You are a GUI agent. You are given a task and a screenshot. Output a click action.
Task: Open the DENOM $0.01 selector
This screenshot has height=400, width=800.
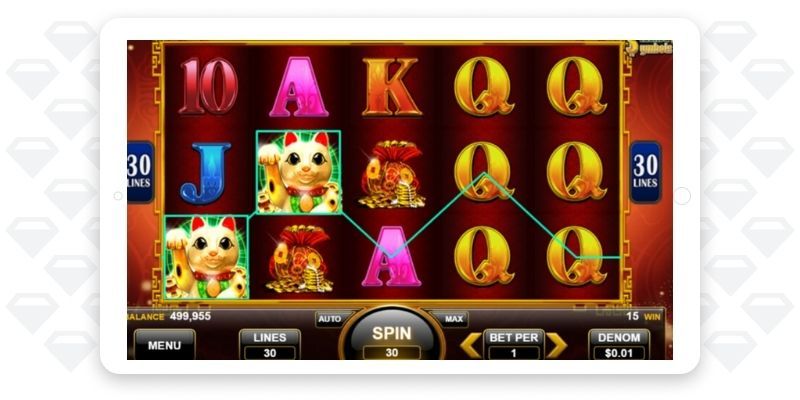(x=618, y=344)
